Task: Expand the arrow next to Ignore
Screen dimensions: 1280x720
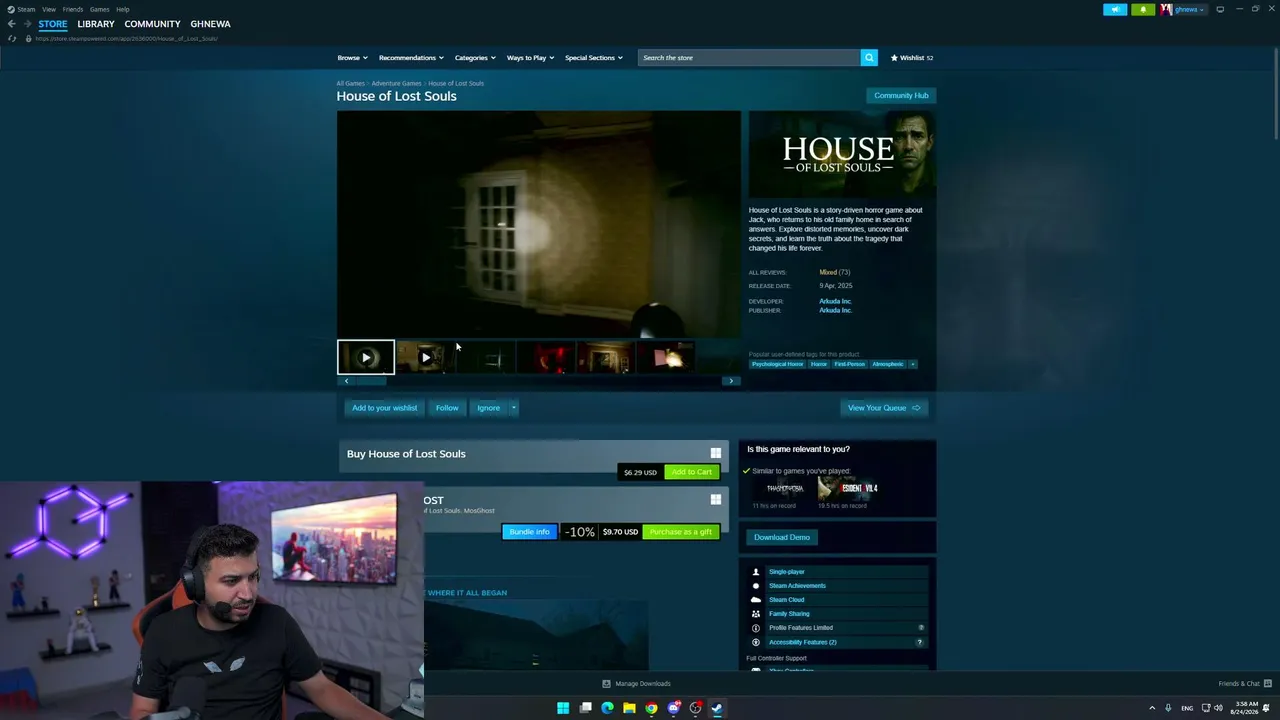Action: point(514,408)
